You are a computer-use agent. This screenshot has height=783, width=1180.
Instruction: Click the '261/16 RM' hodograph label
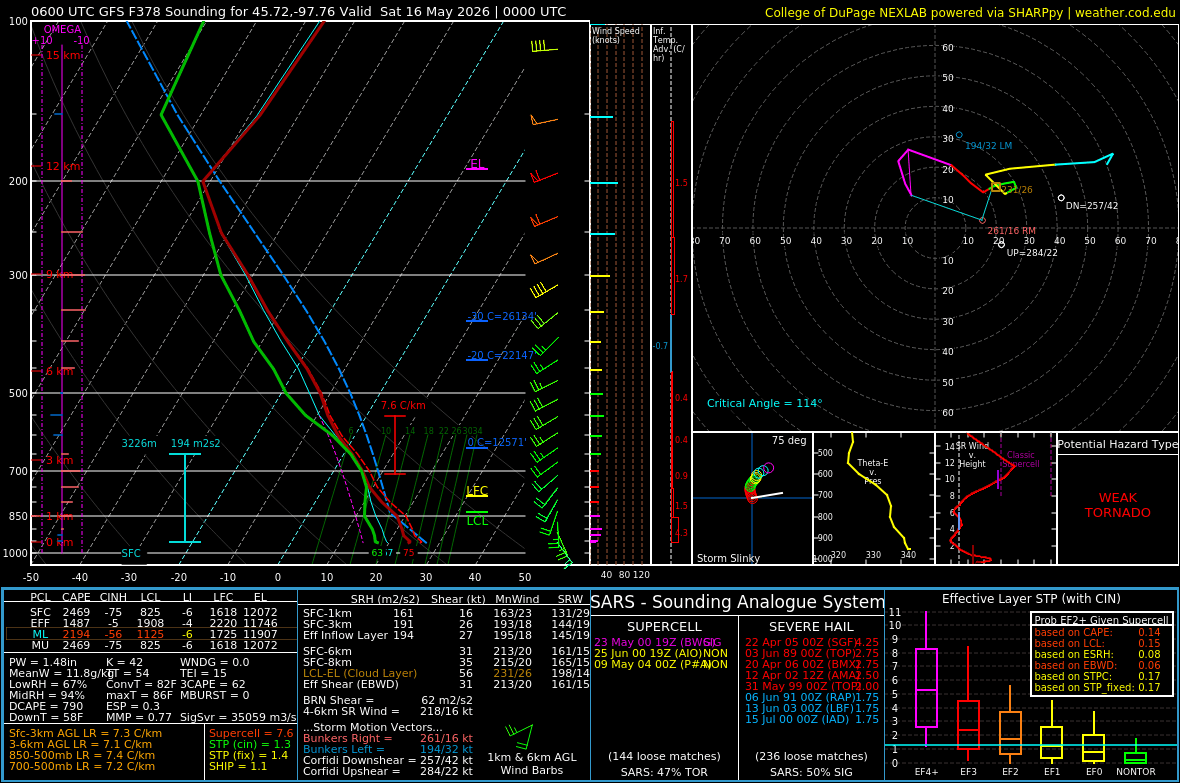[1011, 231]
